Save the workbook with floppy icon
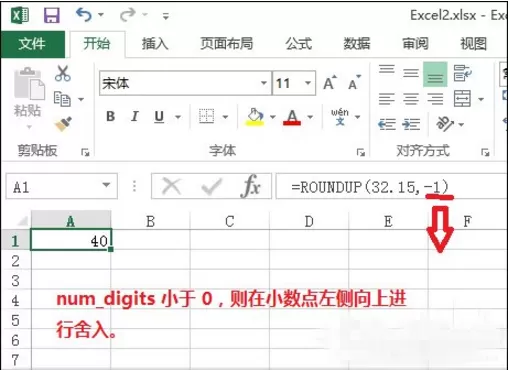510x370 pixels. 52,15
